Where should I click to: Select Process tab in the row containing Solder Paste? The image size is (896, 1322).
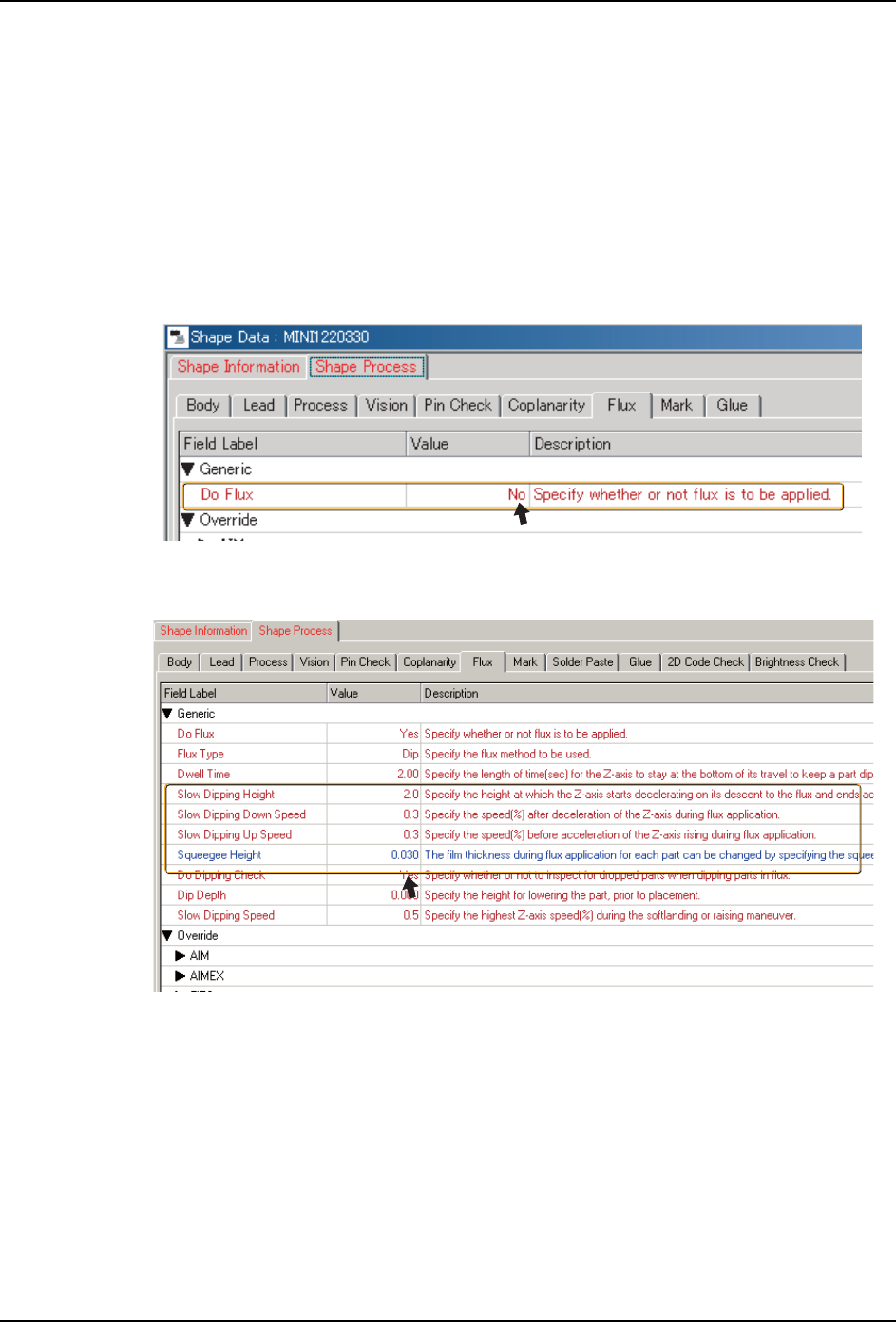(x=268, y=662)
